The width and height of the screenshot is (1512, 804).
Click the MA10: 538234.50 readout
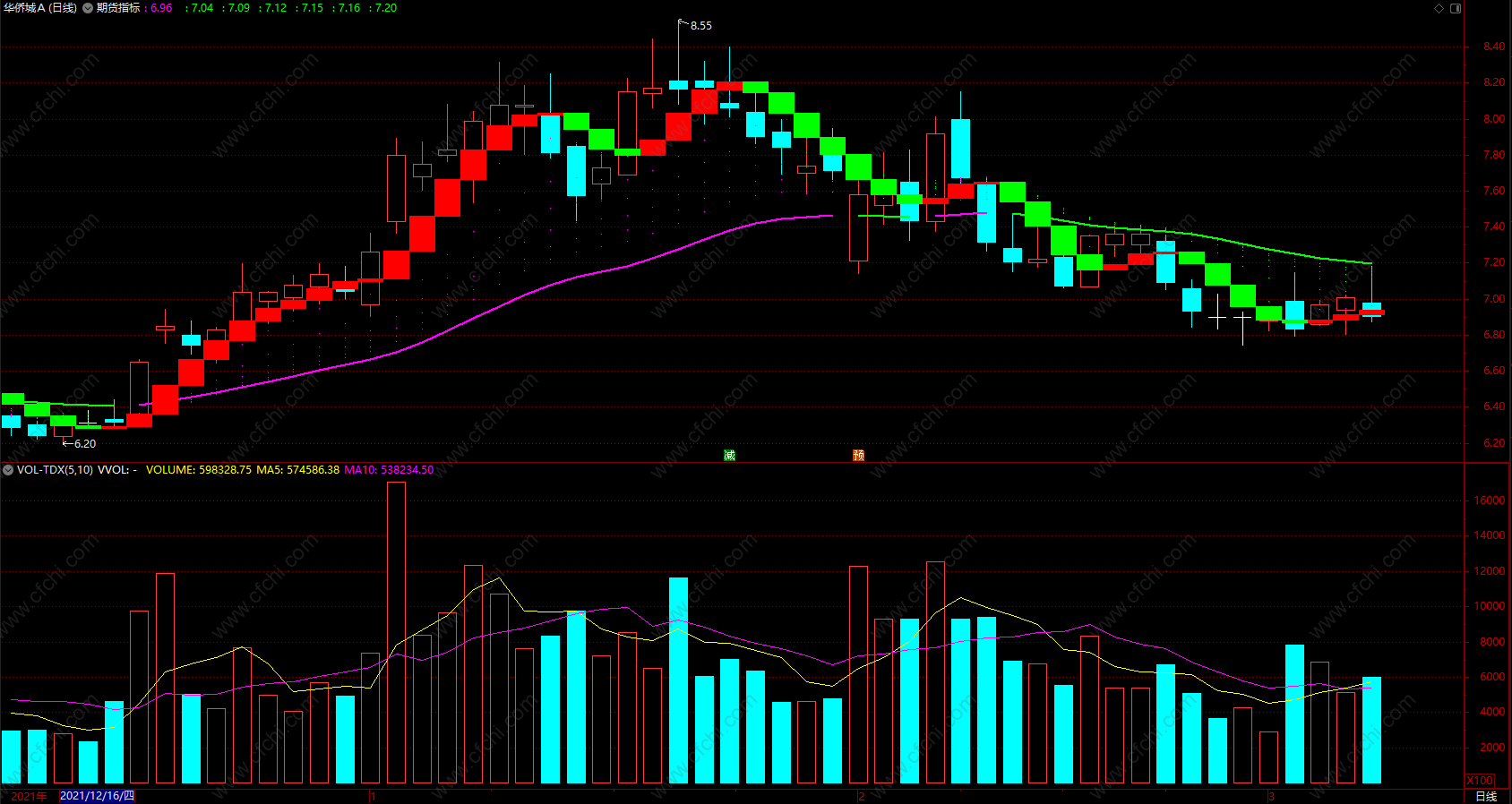coord(389,470)
